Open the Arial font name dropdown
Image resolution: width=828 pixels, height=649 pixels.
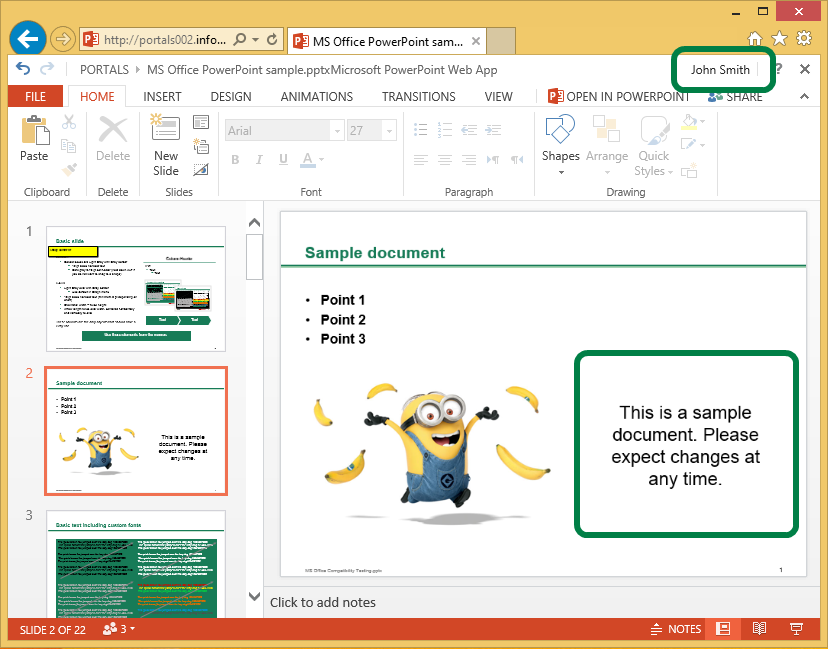pyautogui.click(x=337, y=130)
